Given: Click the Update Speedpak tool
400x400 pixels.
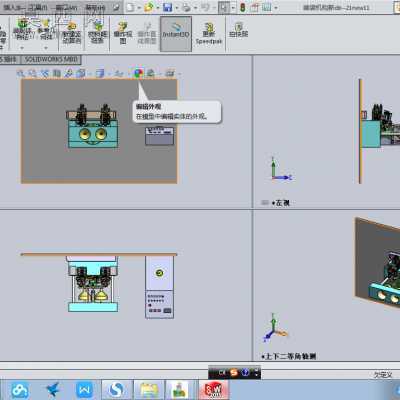Looking at the screenshot, I should point(209,33).
